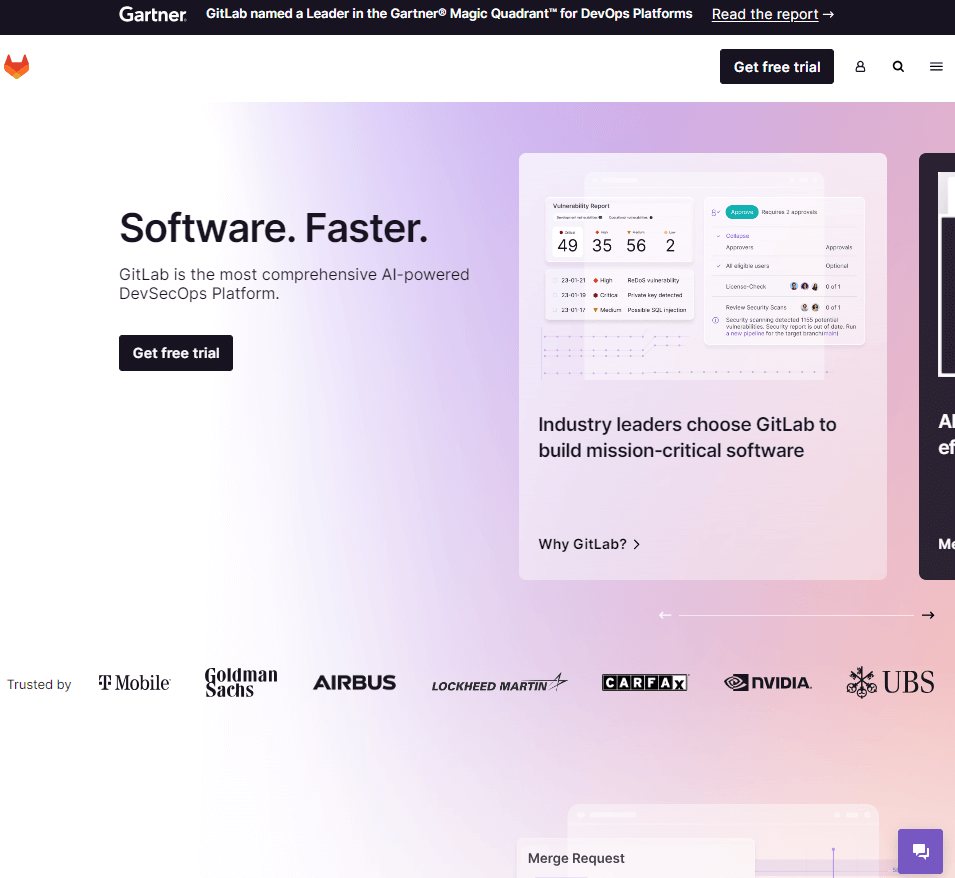
Task: Click Get free trial in the header
Action: 777,66
